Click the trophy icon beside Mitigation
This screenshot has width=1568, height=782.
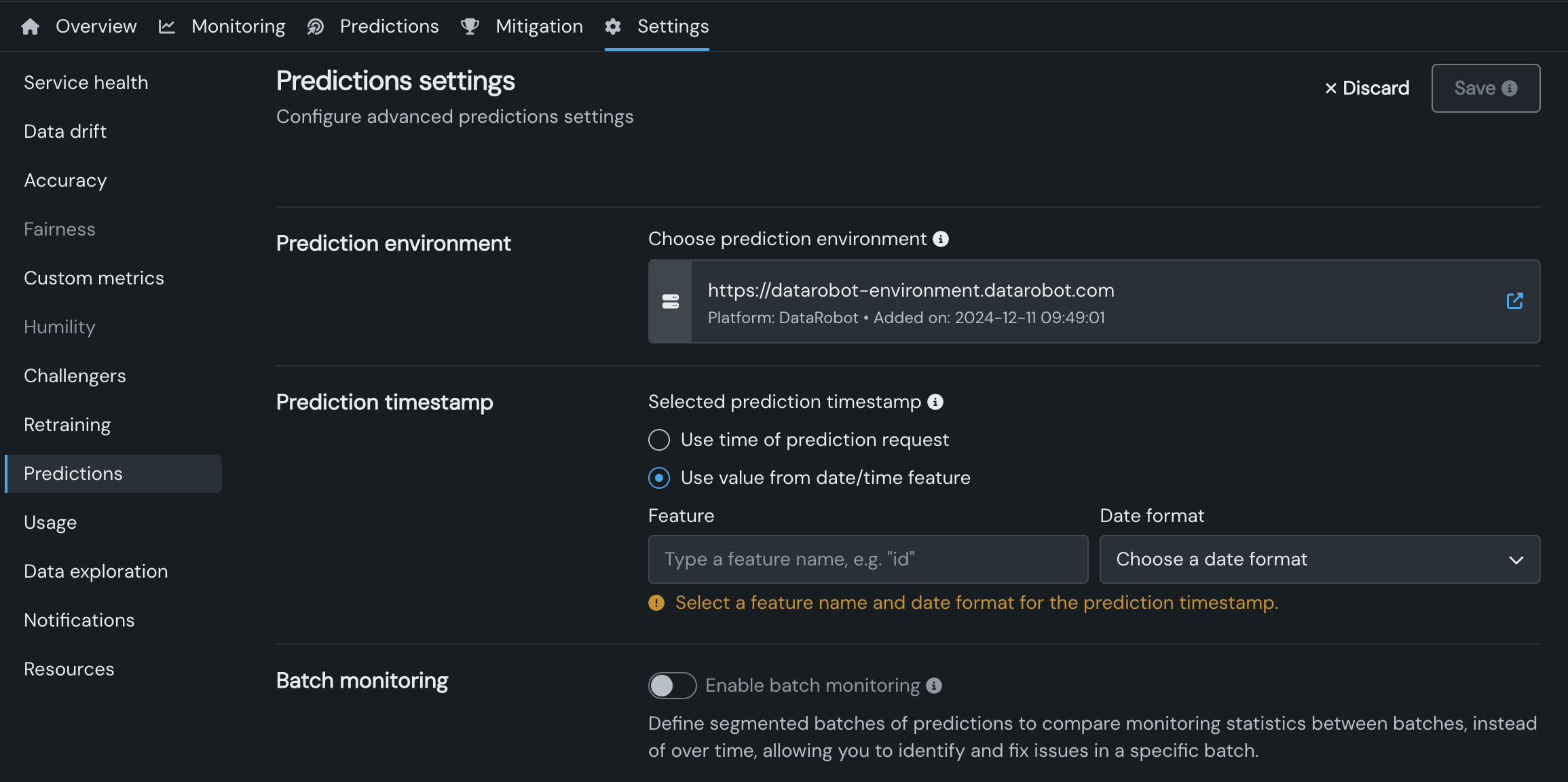tap(470, 26)
